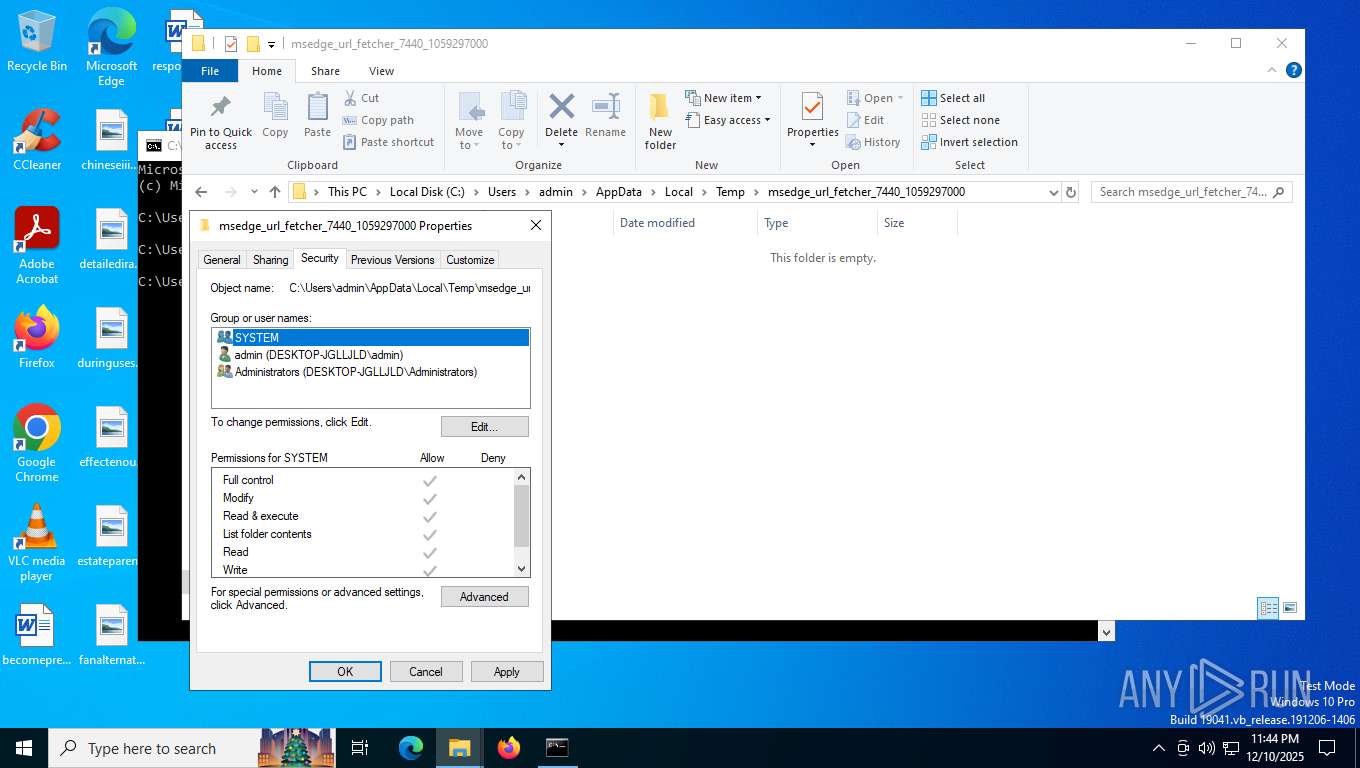Click the Advanced button

484,597
